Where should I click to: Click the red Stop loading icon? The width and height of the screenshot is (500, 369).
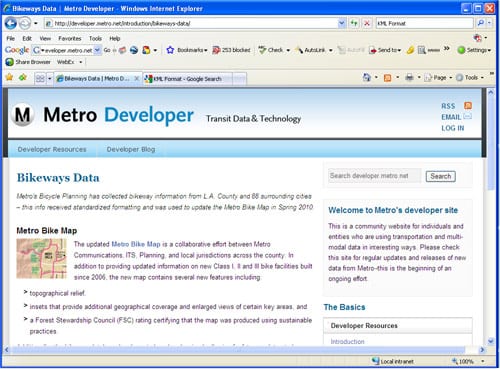coord(367,23)
